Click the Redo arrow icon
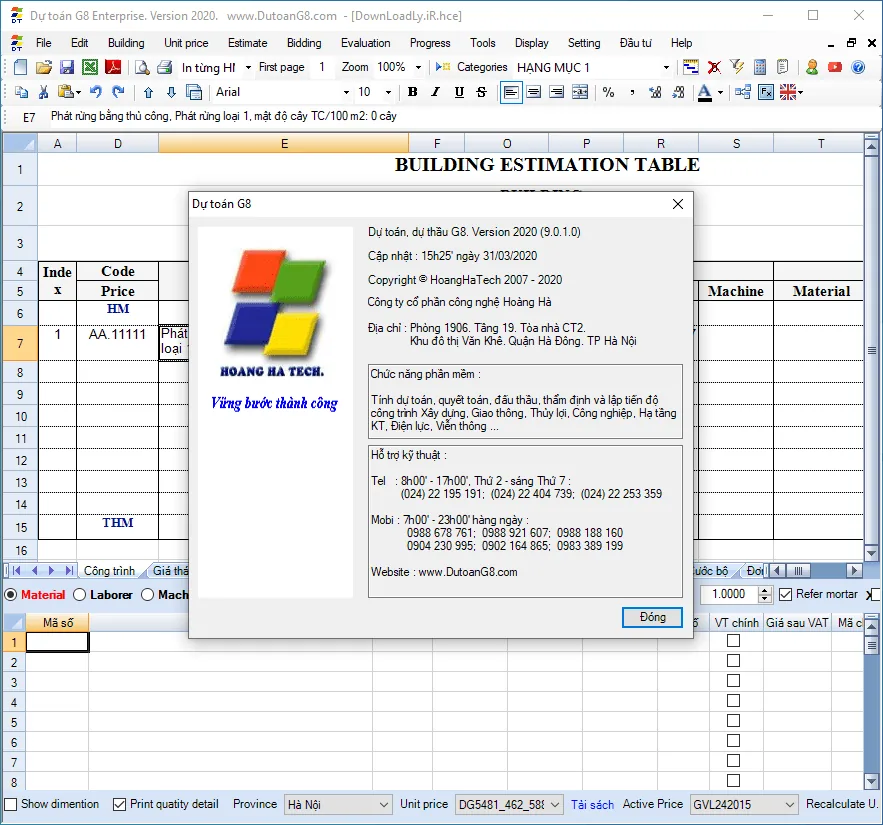 [x=118, y=92]
